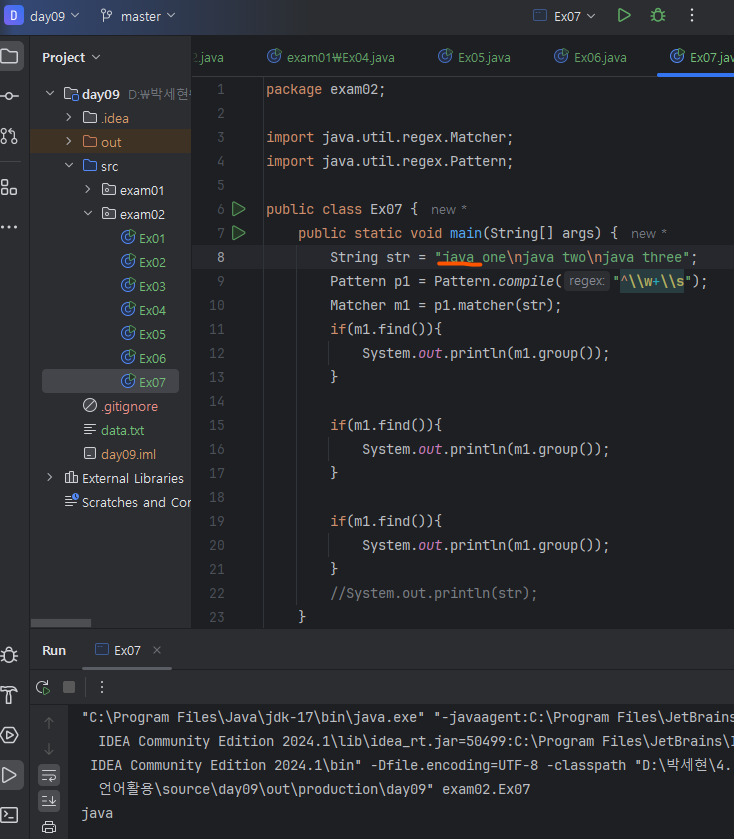Open data.txt file in project tree
Screen dimensions: 734x839
[x=122, y=430]
